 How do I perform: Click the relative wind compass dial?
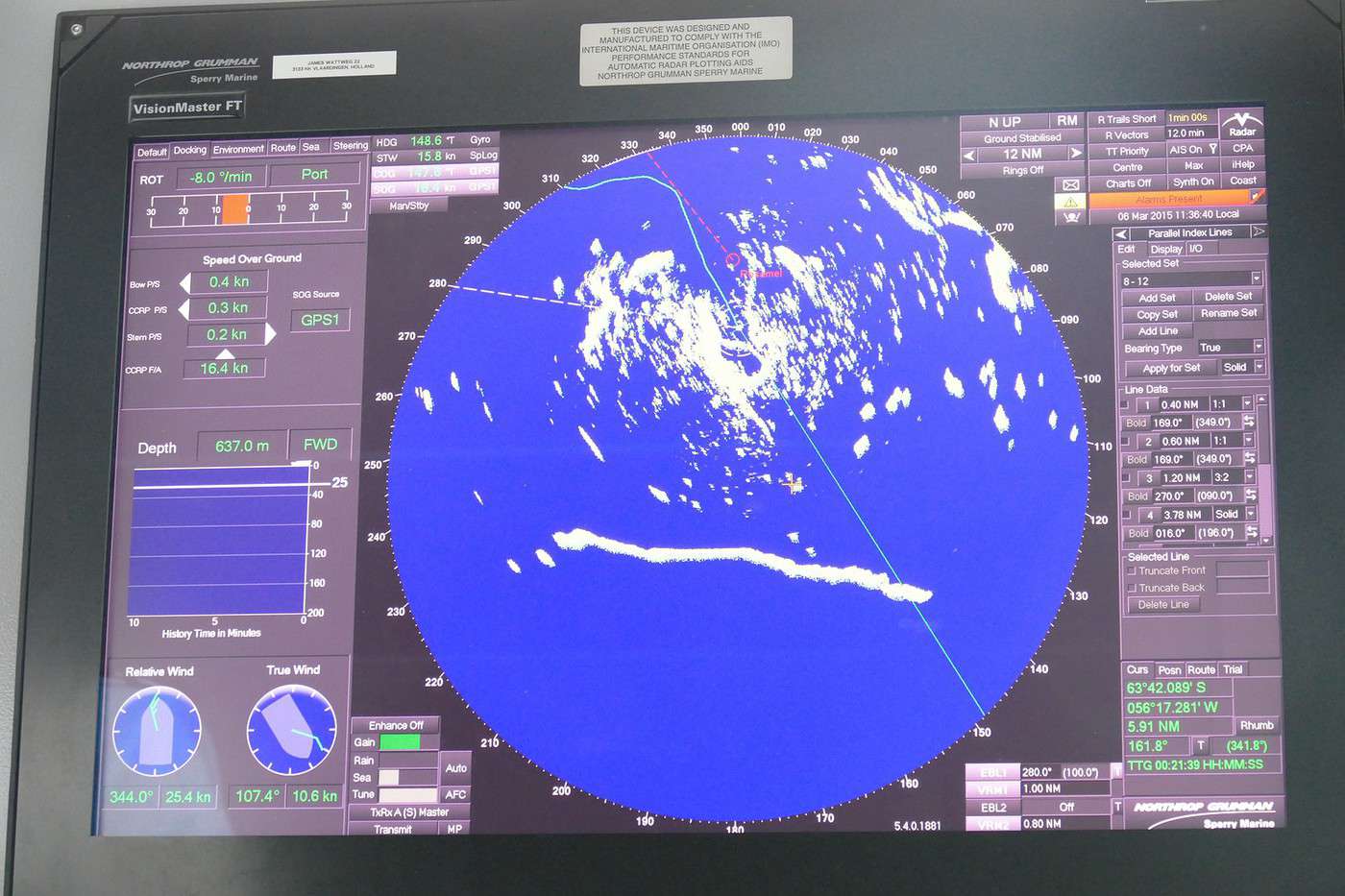pyautogui.click(x=158, y=732)
